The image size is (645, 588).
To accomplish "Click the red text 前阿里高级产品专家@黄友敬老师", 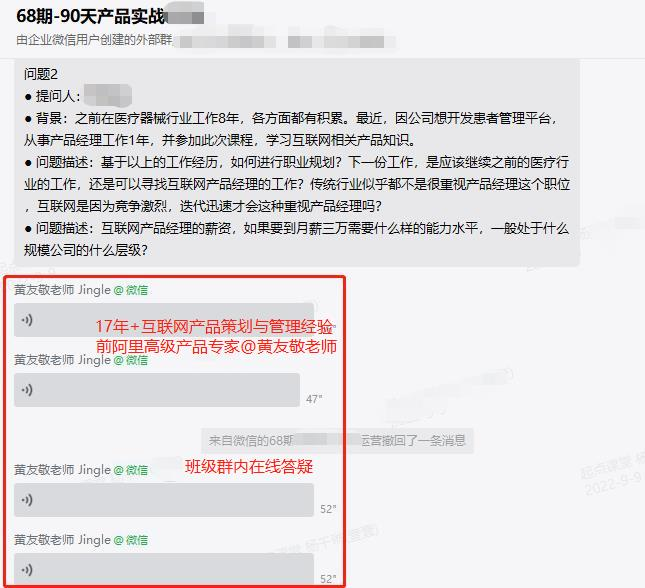I will coord(216,346).
